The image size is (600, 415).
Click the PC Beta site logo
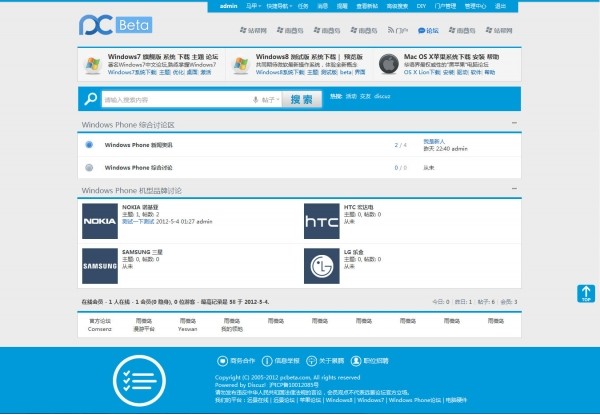(x=116, y=25)
